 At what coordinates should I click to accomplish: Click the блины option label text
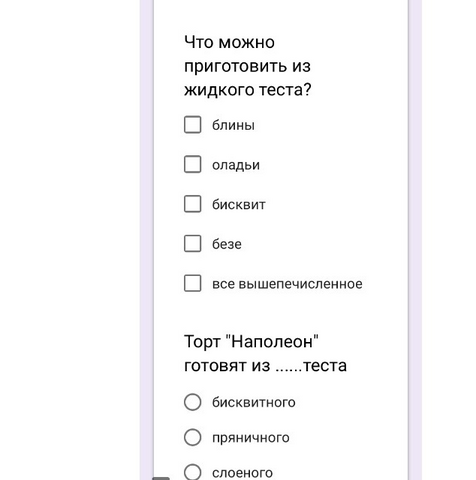(233, 125)
